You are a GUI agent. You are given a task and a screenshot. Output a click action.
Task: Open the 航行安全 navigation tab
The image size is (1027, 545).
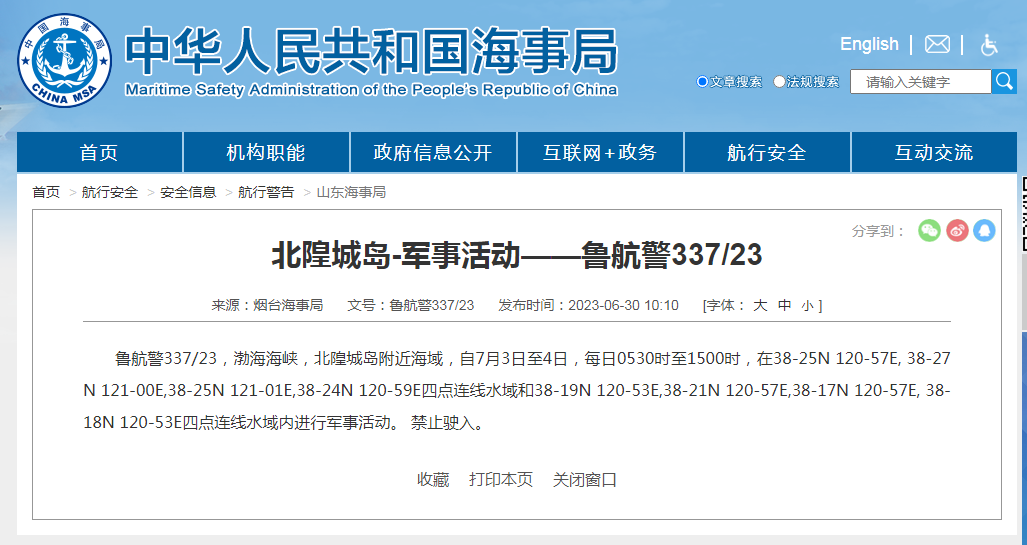point(767,153)
